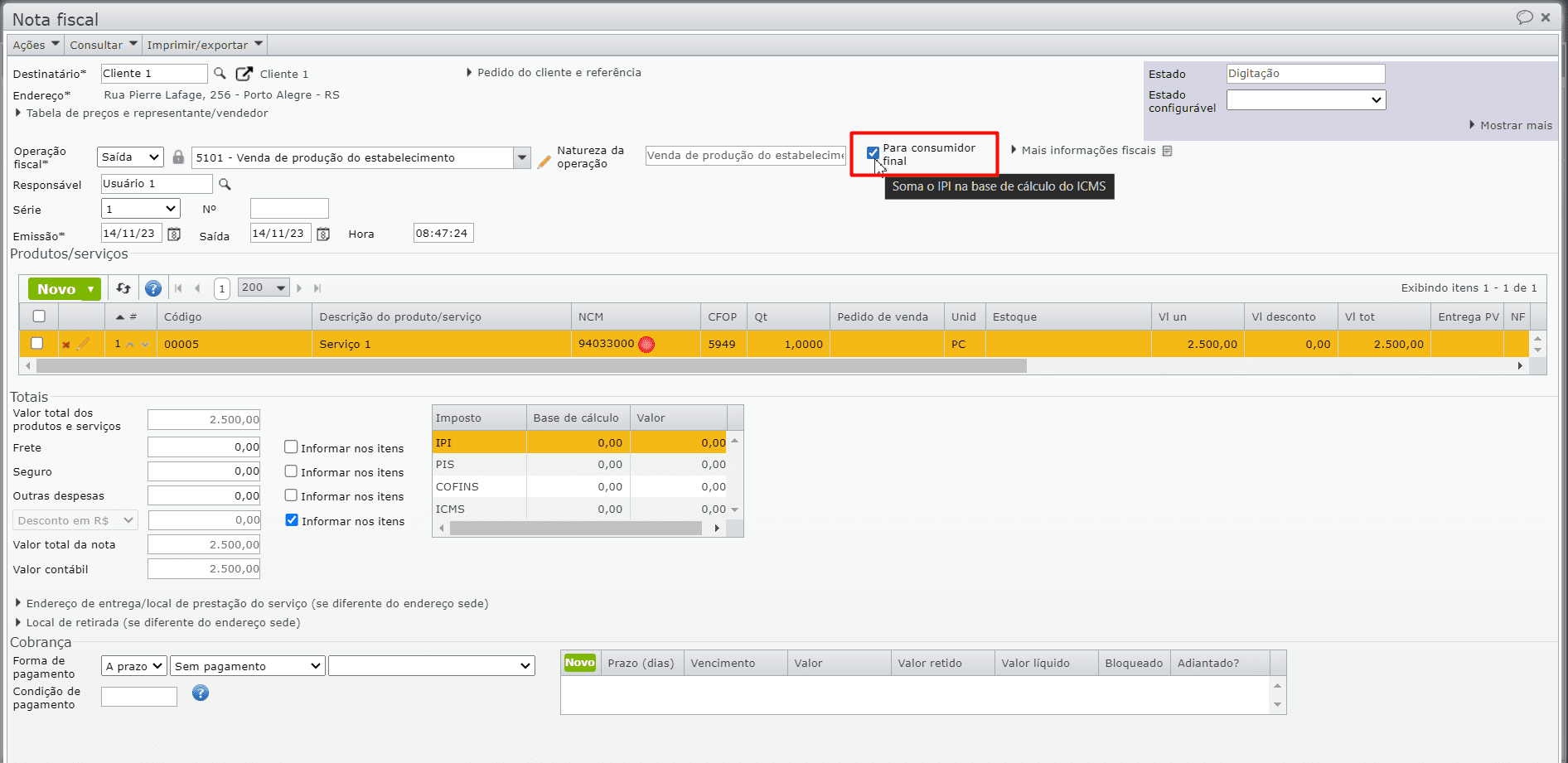Go to the previous page of products
The image size is (1568, 763).
(x=197, y=288)
